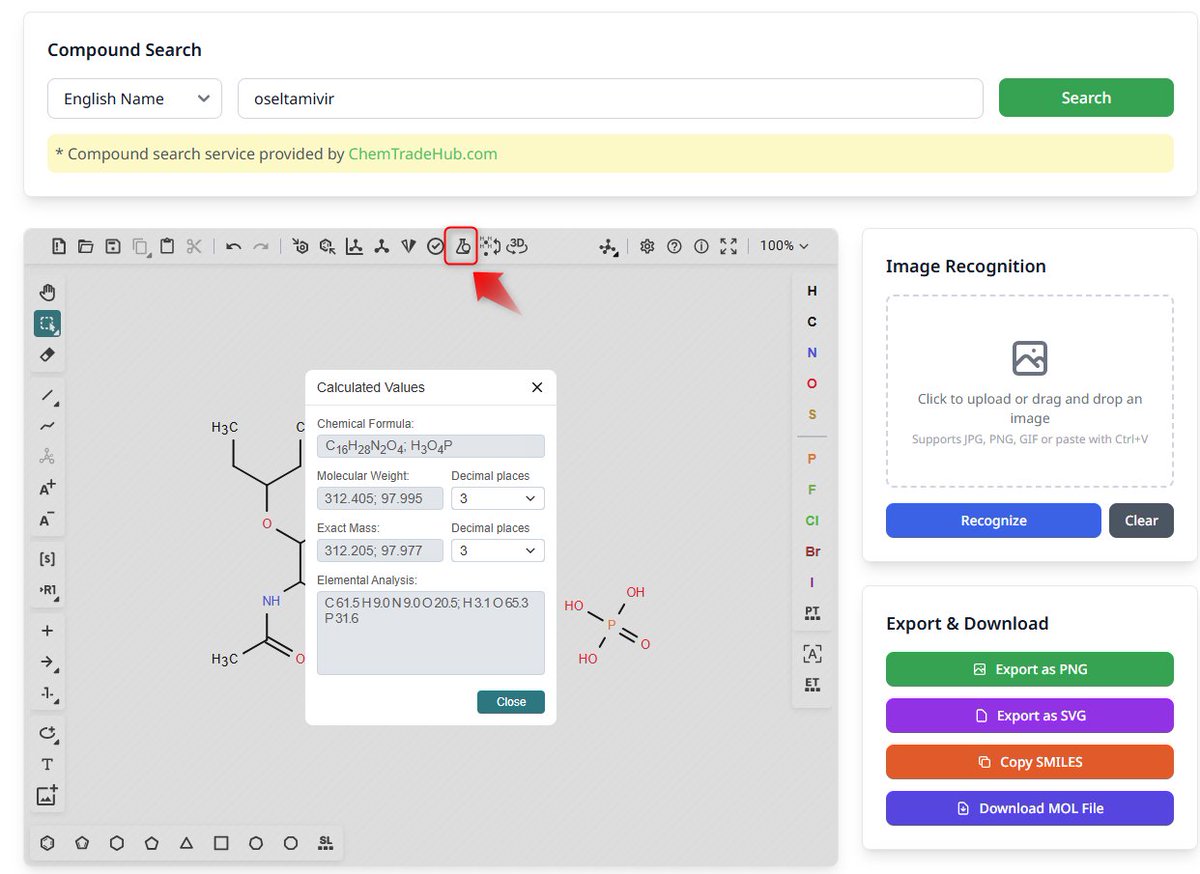Open the editor Settings gear icon
Viewport: 1200px width, 874px height.
tap(647, 246)
